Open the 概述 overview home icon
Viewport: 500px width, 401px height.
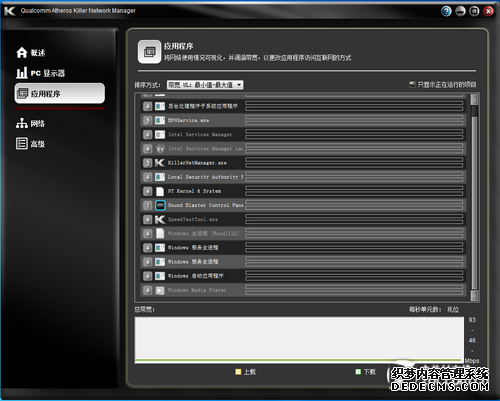click(x=22, y=52)
